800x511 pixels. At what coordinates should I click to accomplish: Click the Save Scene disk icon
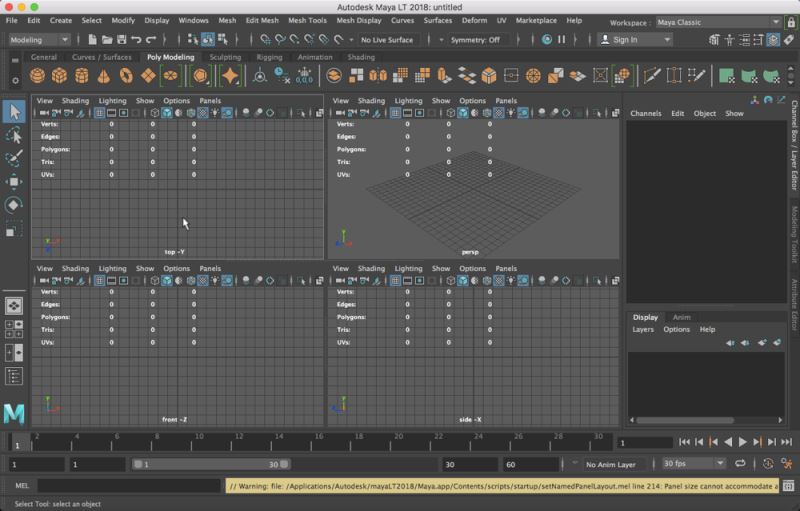pyautogui.click(x=121, y=39)
